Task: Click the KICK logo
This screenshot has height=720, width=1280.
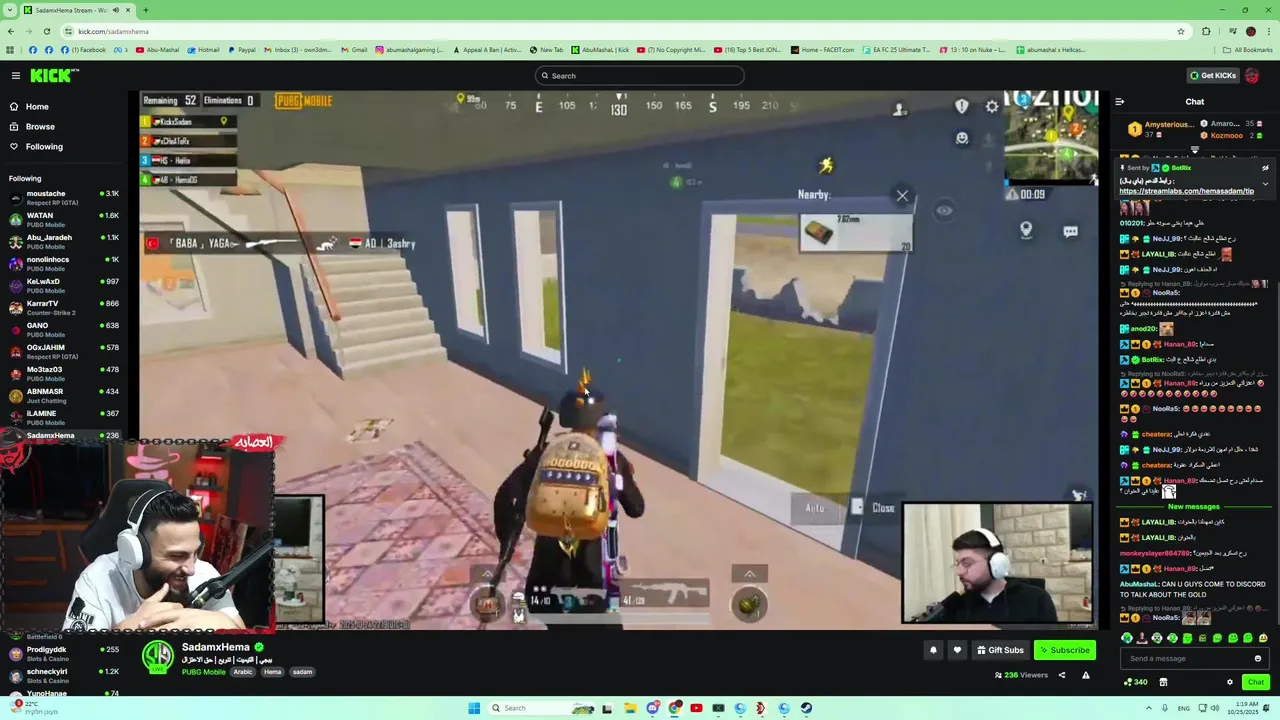Action: [53, 76]
